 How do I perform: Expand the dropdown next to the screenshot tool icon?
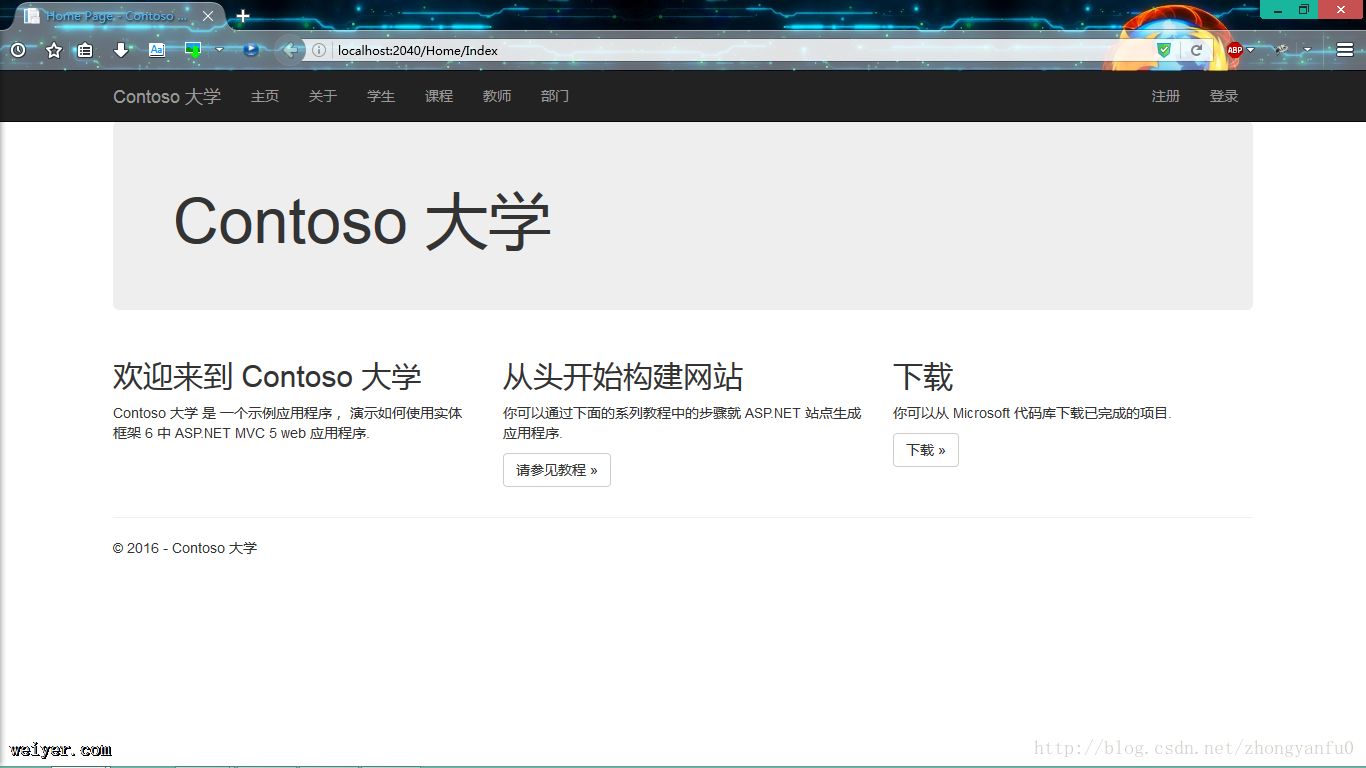point(219,50)
